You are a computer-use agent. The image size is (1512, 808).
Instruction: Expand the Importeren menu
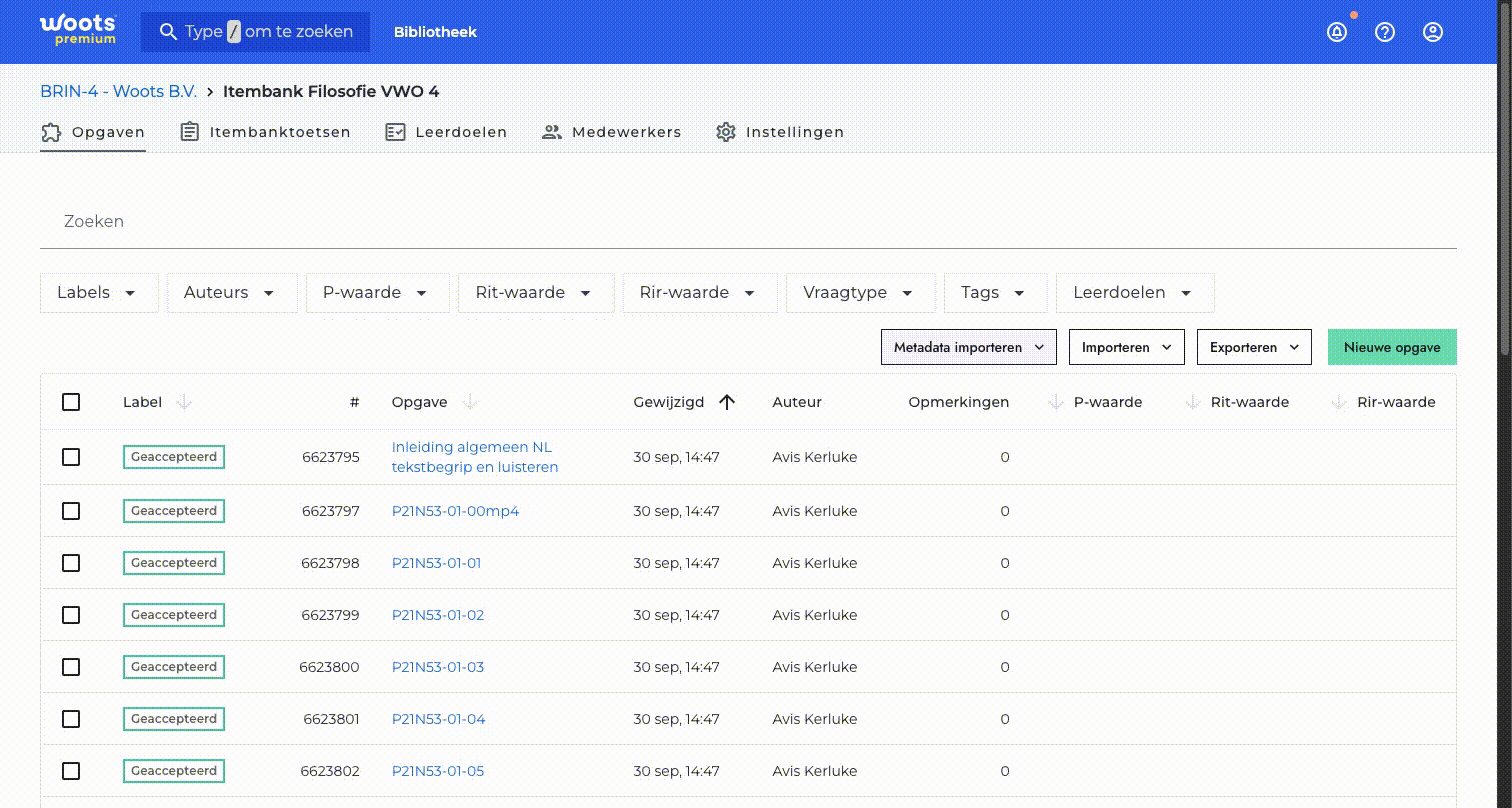click(x=1127, y=347)
